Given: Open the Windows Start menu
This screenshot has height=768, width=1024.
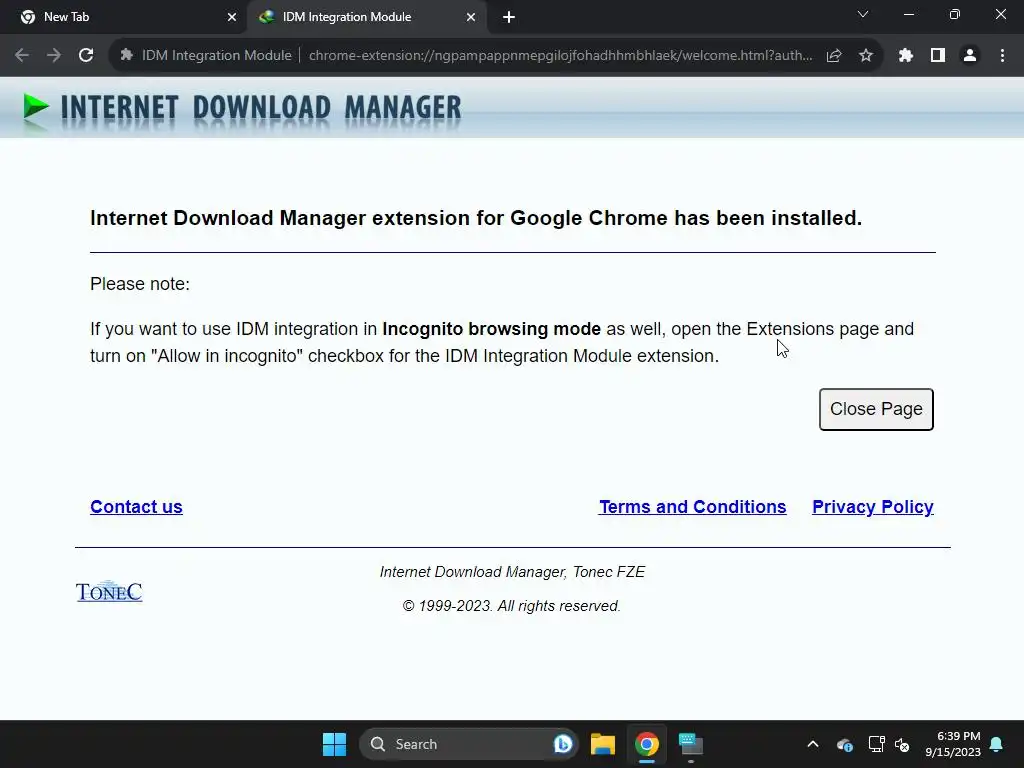Looking at the screenshot, I should 334,744.
